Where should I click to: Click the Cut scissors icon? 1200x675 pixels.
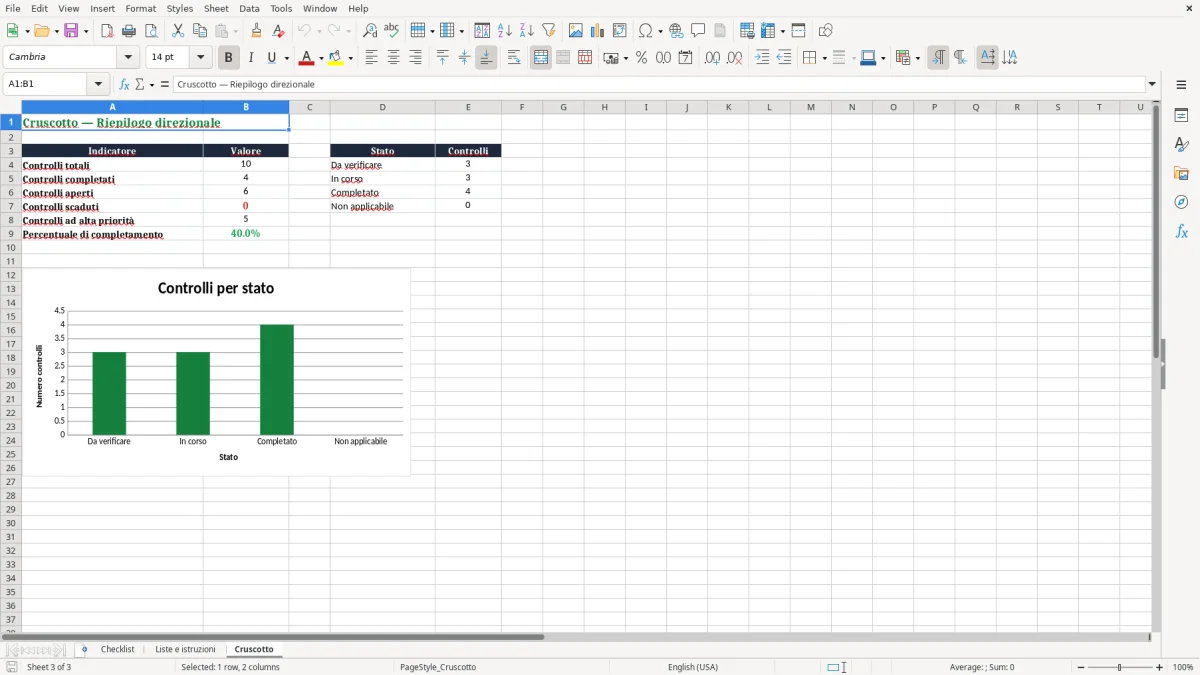tap(178, 31)
